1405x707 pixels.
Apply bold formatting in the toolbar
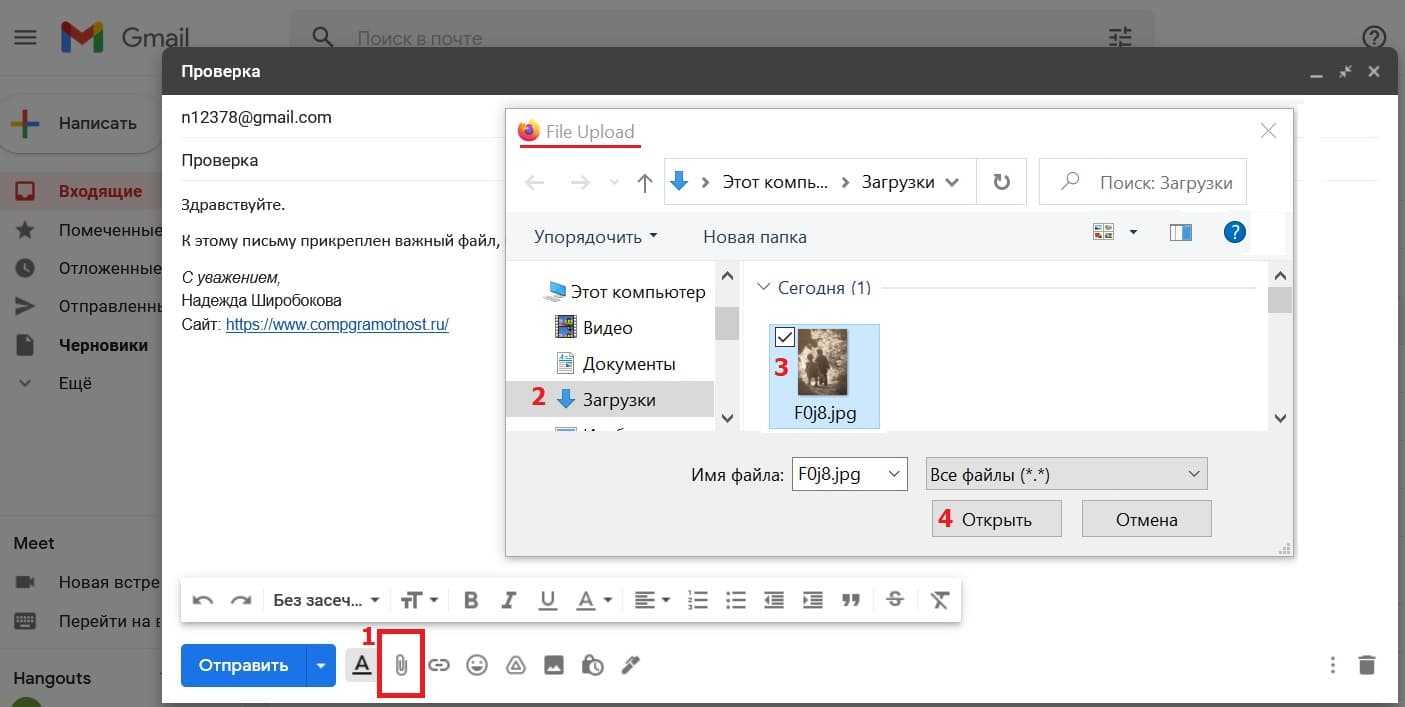click(x=471, y=600)
